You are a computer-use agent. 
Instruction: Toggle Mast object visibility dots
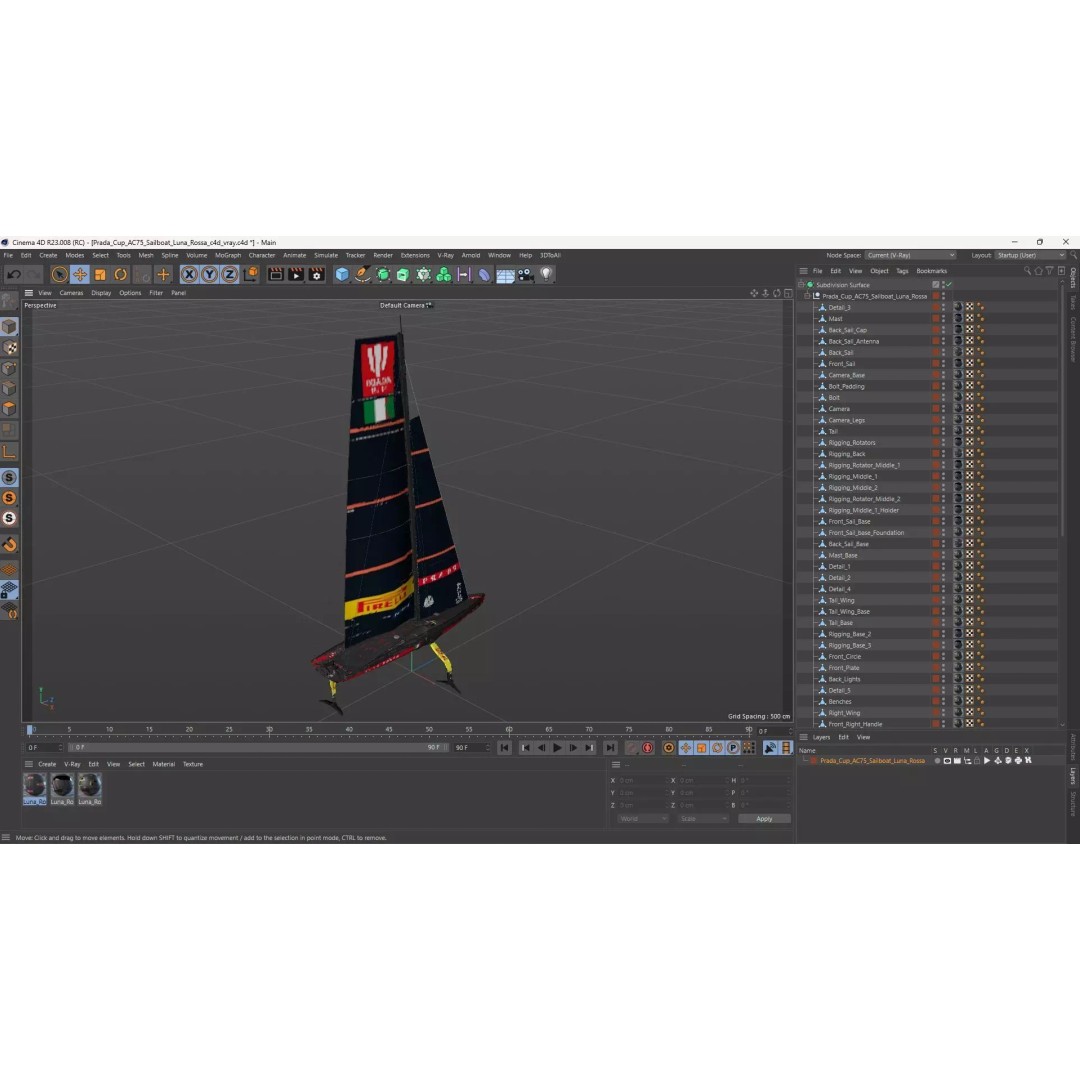tap(944, 319)
